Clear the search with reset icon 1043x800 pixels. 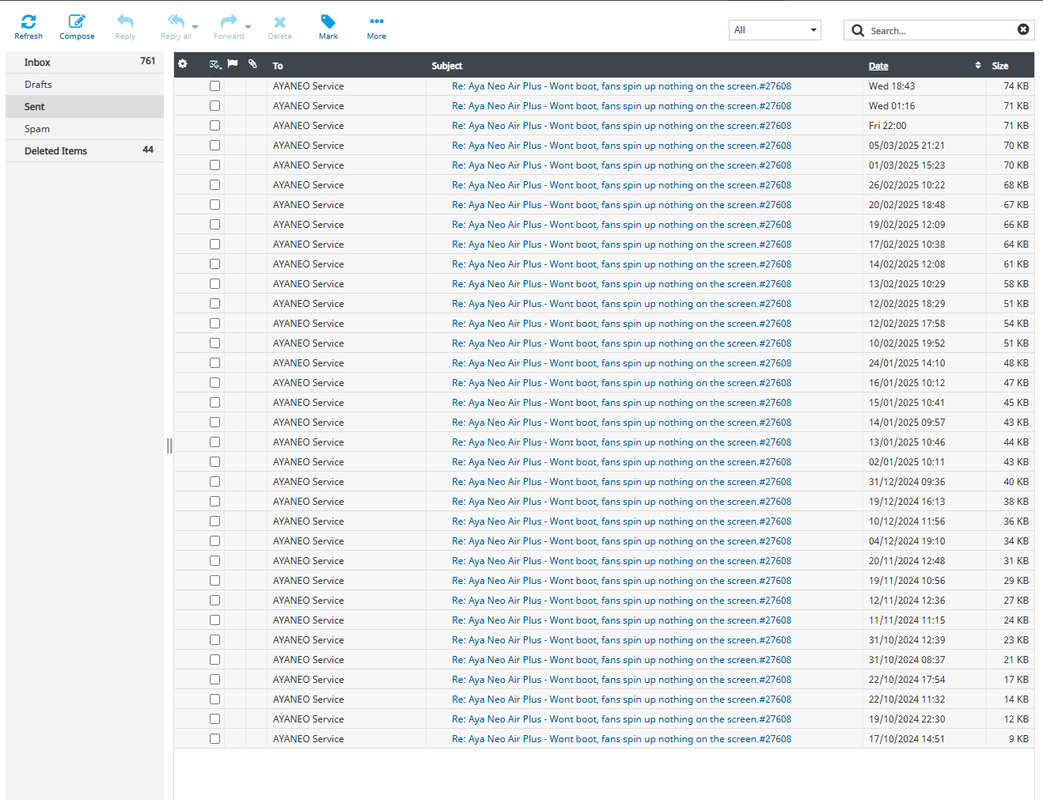click(1023, 29)
